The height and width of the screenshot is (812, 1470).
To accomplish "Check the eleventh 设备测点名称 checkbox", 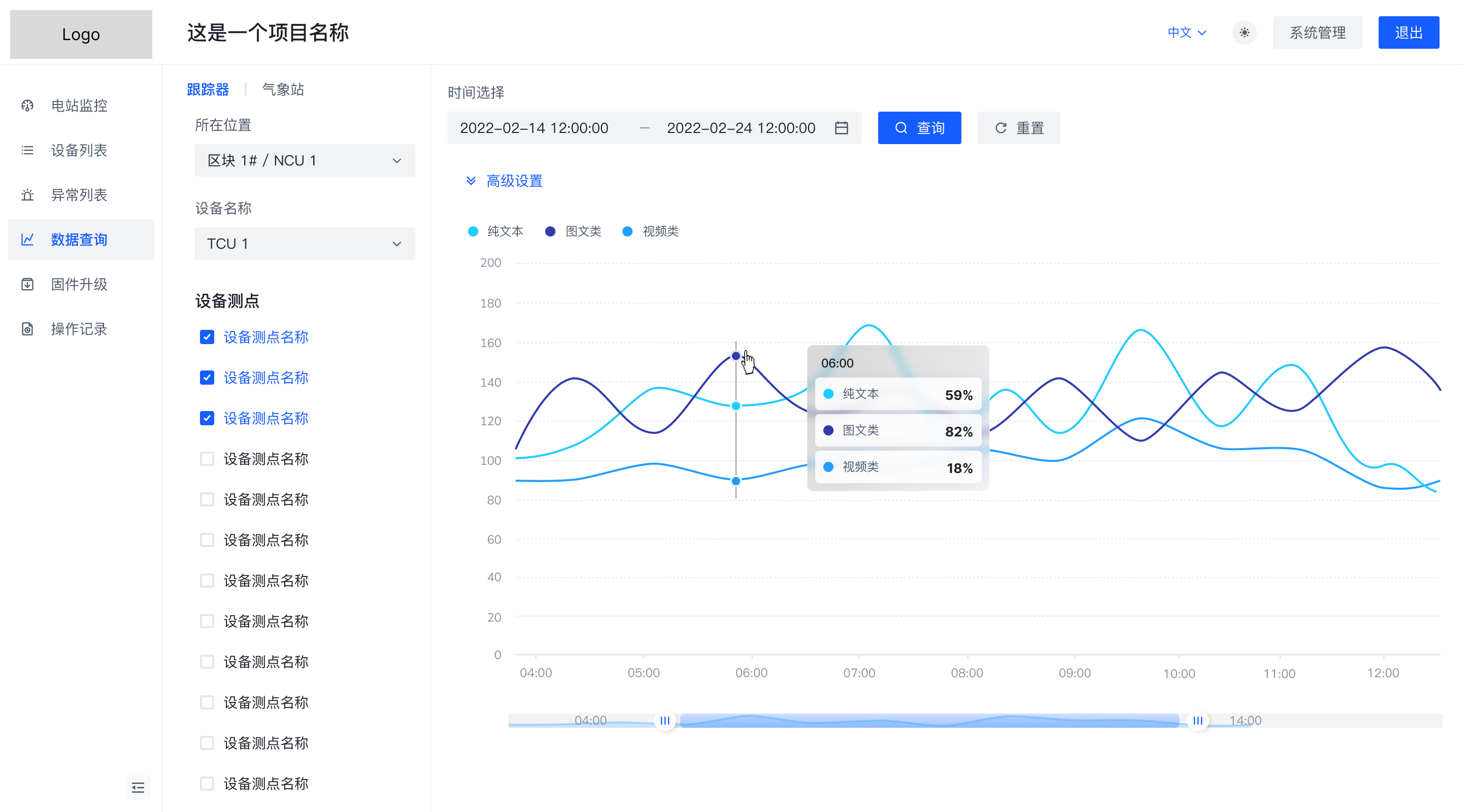I will (207, 742).
